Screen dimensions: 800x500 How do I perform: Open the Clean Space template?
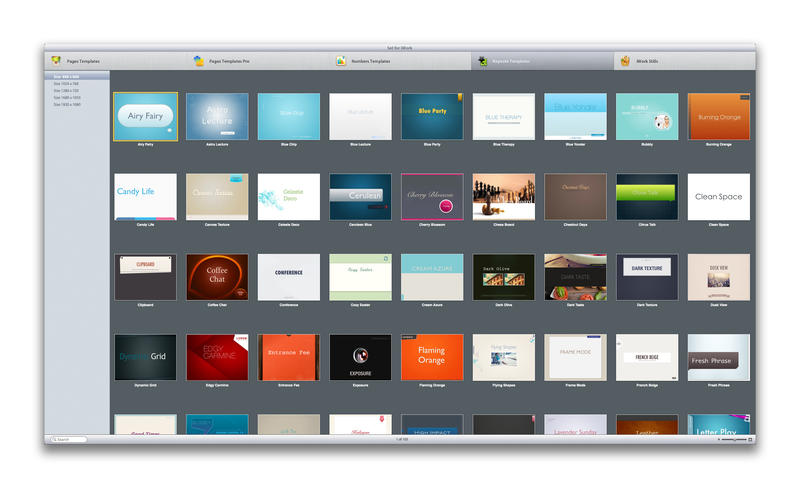[x=719, y=197]
